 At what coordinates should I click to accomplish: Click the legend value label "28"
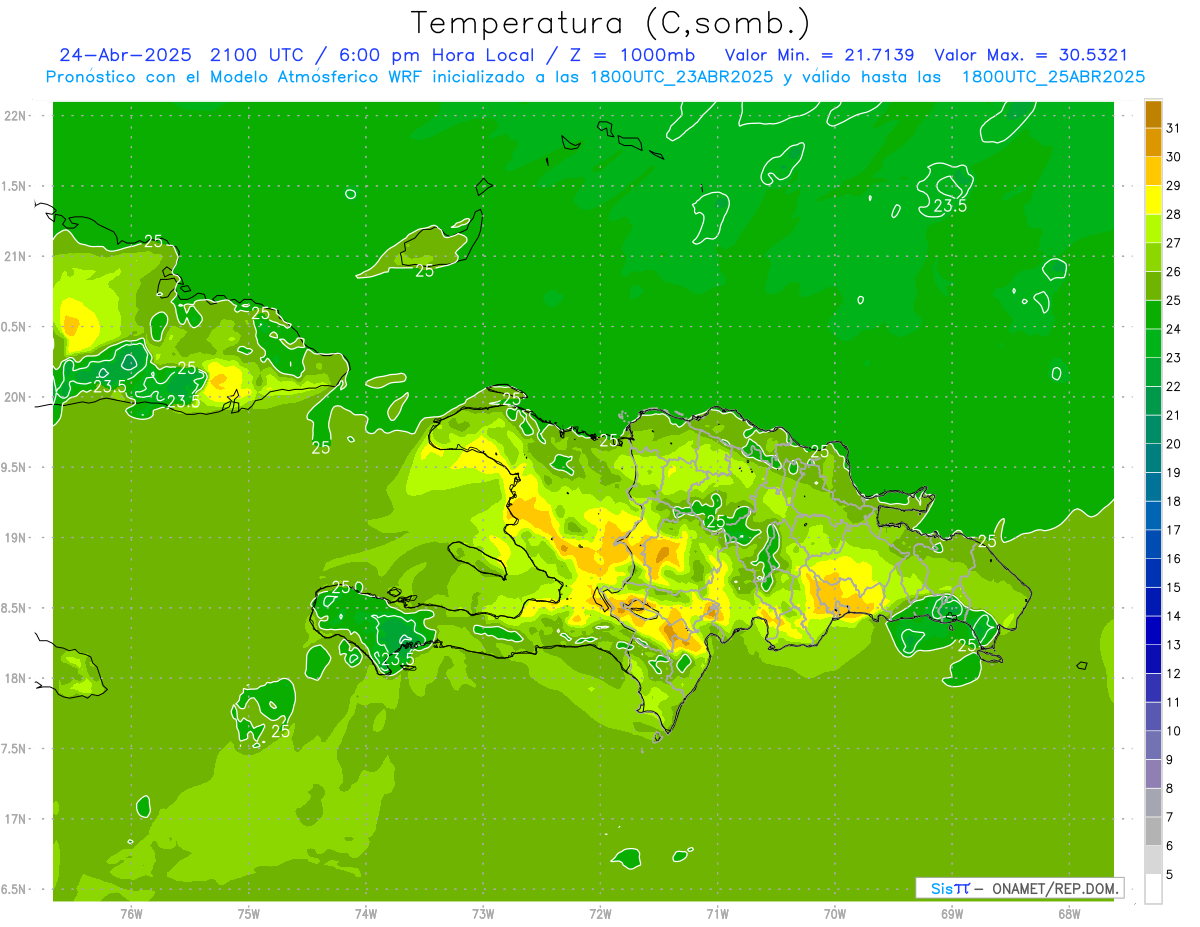(1175, 214)
